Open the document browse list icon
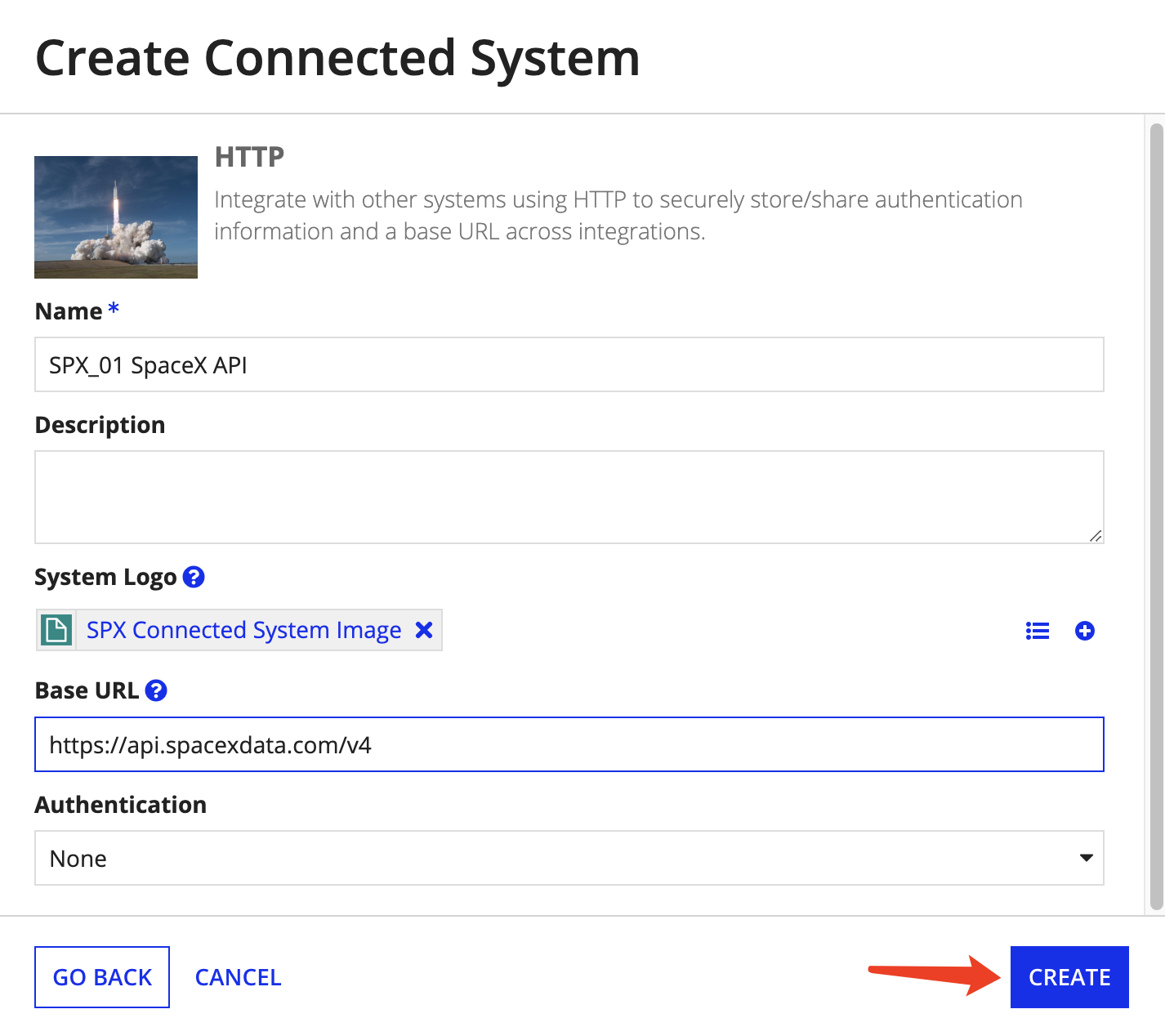 (x=1038, y=631)
